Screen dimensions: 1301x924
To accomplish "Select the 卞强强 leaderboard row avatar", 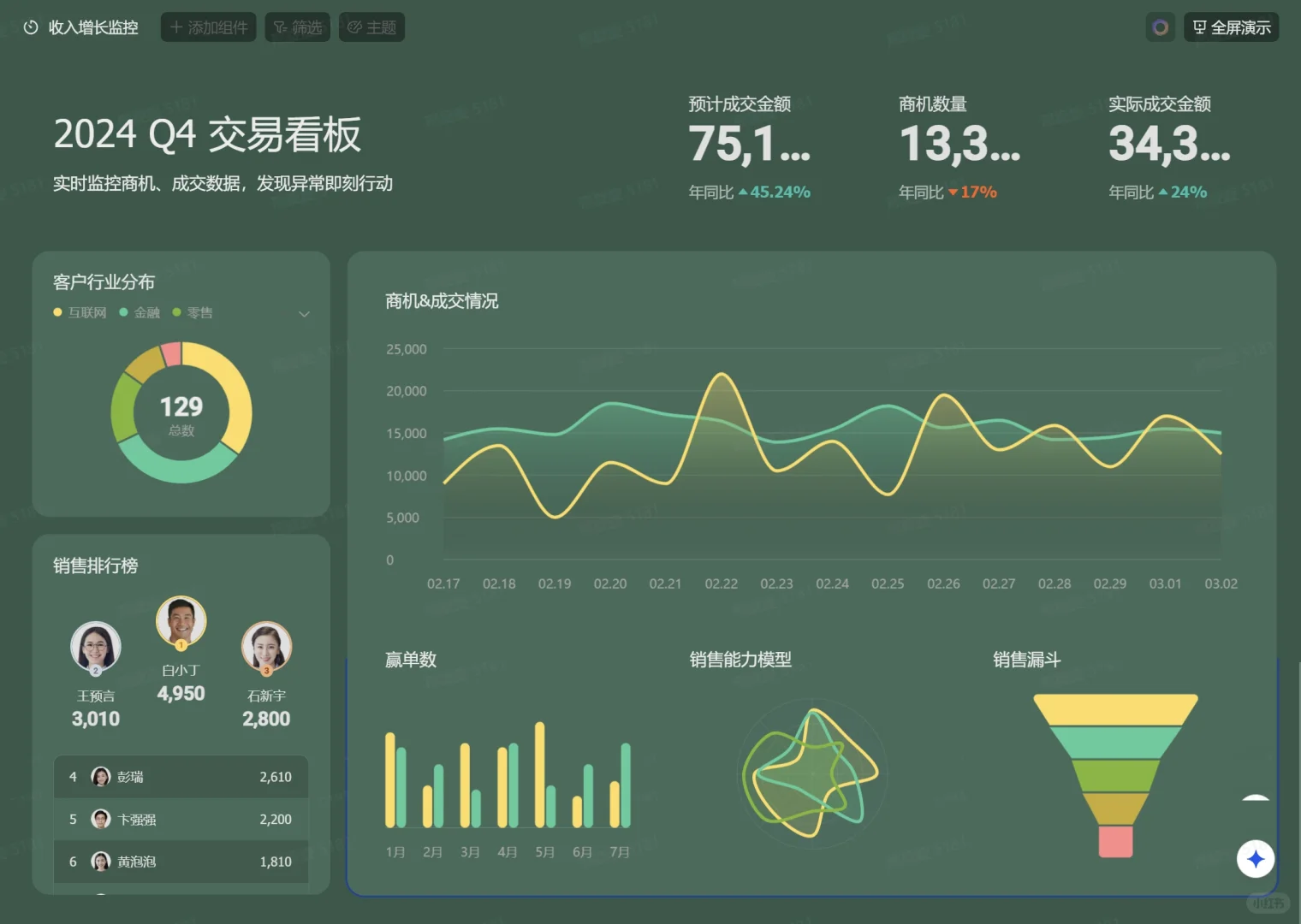I will click(x=101, y=819).
